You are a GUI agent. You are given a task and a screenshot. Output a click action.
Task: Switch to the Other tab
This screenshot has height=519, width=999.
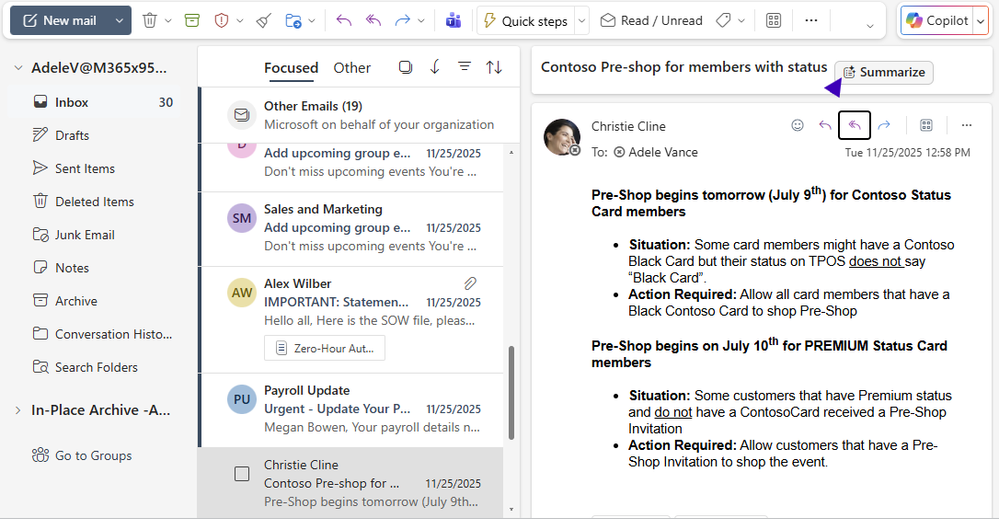(x=352, y=68)
